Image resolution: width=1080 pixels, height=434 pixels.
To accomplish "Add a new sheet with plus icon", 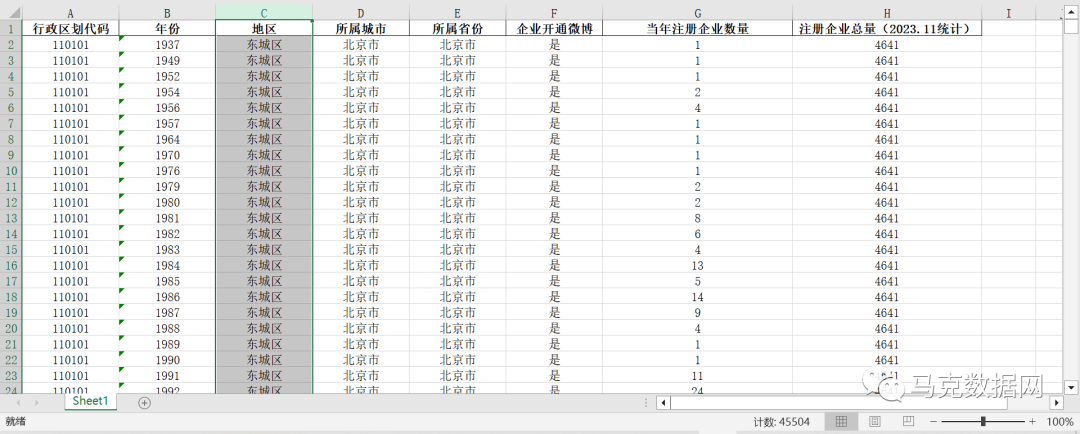I will pos(144,403).
